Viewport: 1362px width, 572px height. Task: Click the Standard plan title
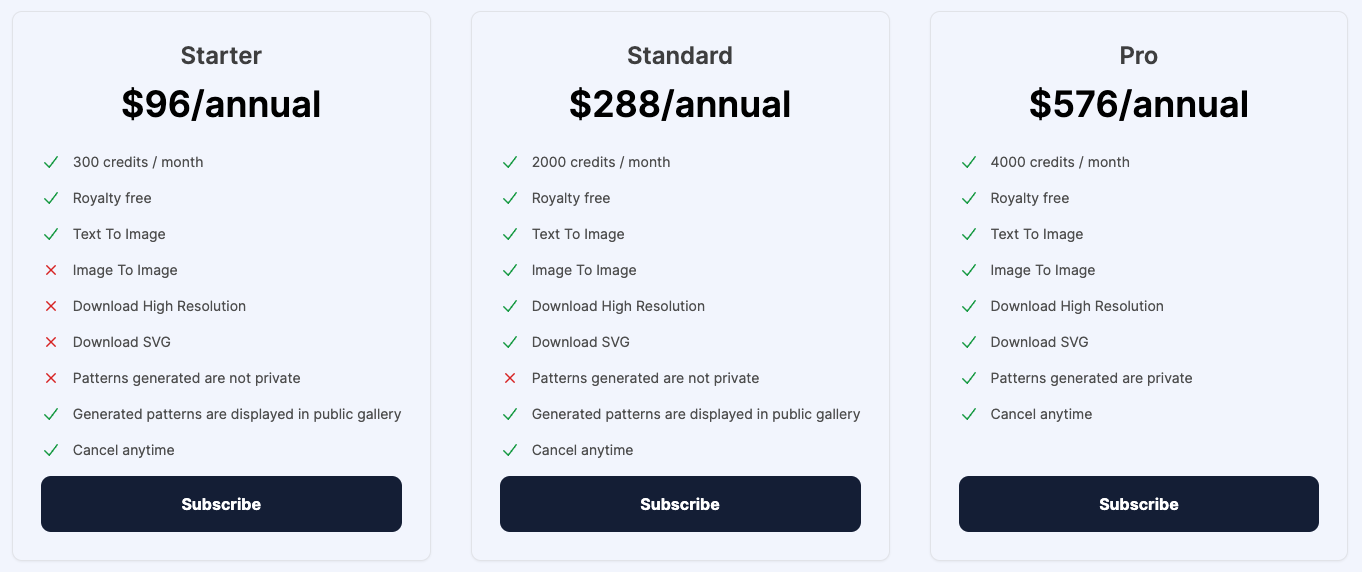(680, 56)
